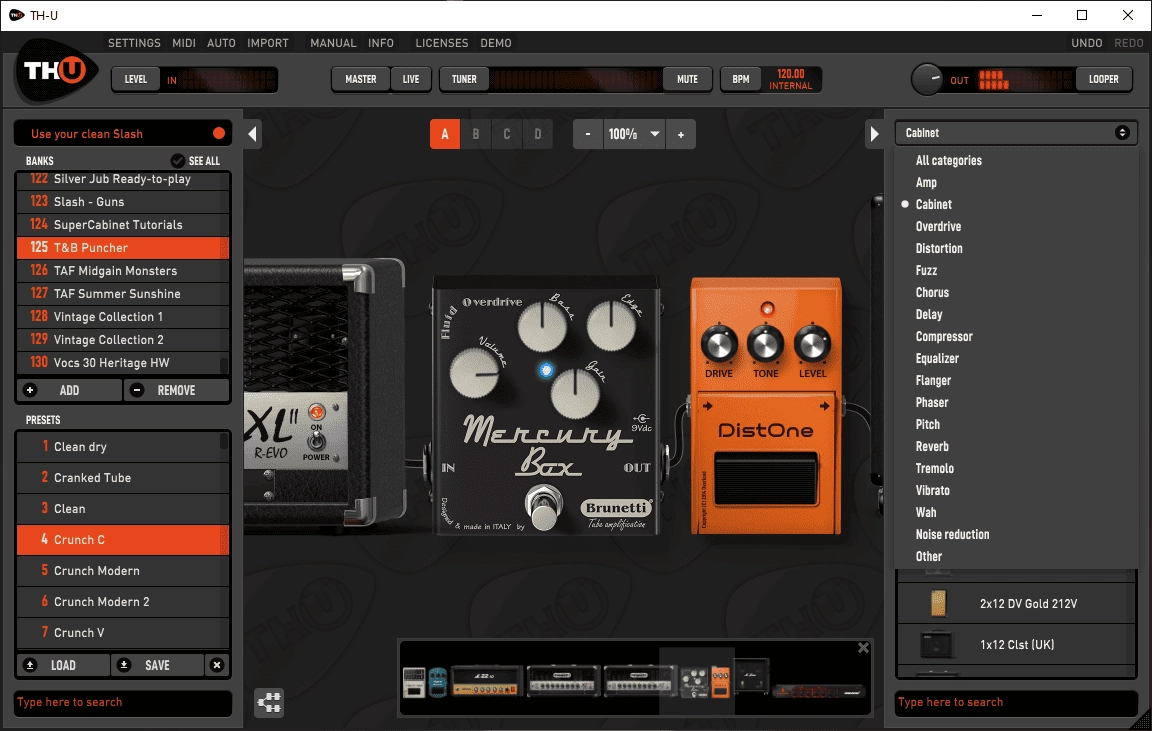This screenshot has width=1152, height=731.
Task: Select the blue pedal thumbnail in overview
Action: click(x=438, y=683)
